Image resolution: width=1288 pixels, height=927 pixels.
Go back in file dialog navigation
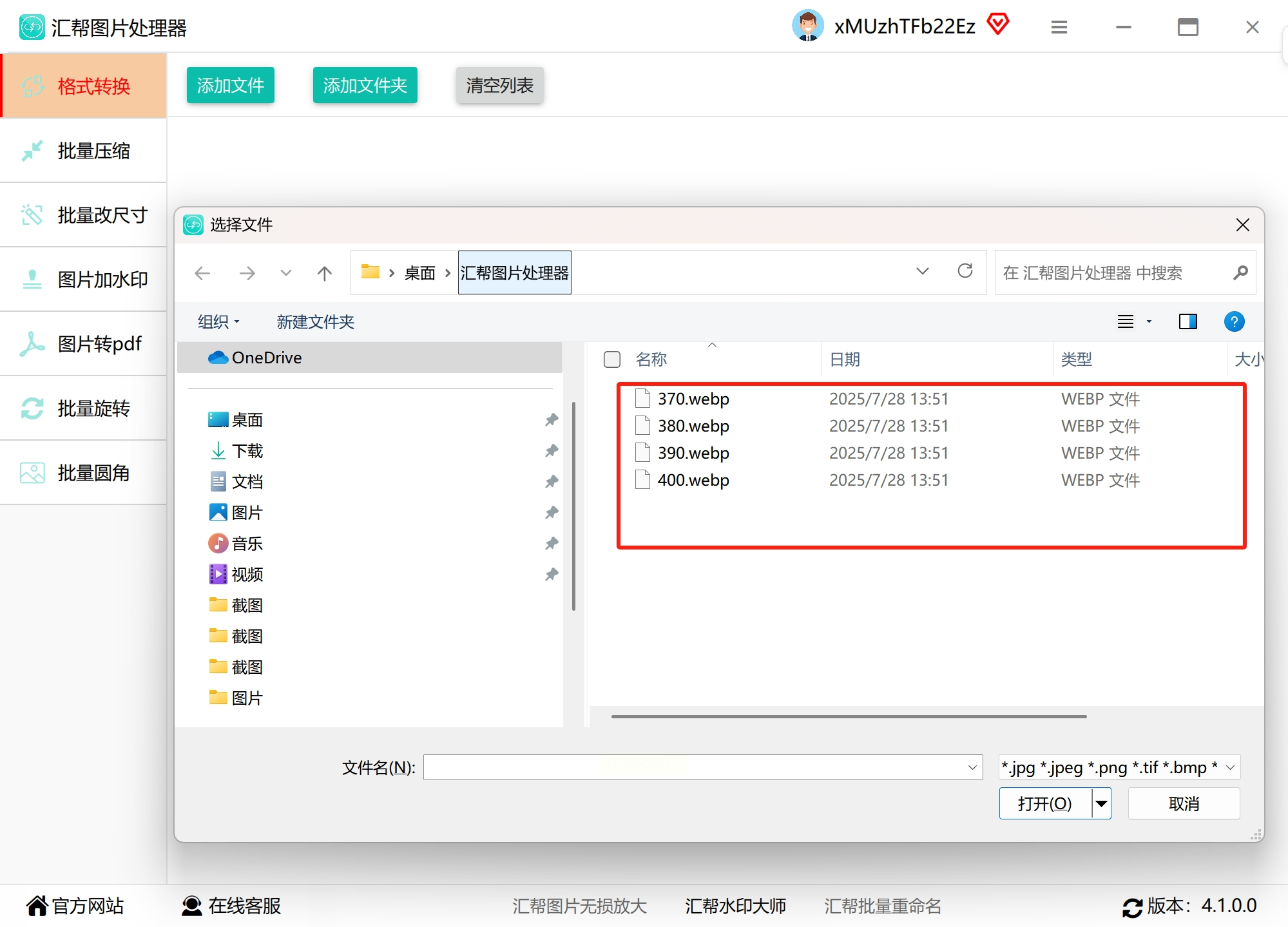tap(202, 273)
